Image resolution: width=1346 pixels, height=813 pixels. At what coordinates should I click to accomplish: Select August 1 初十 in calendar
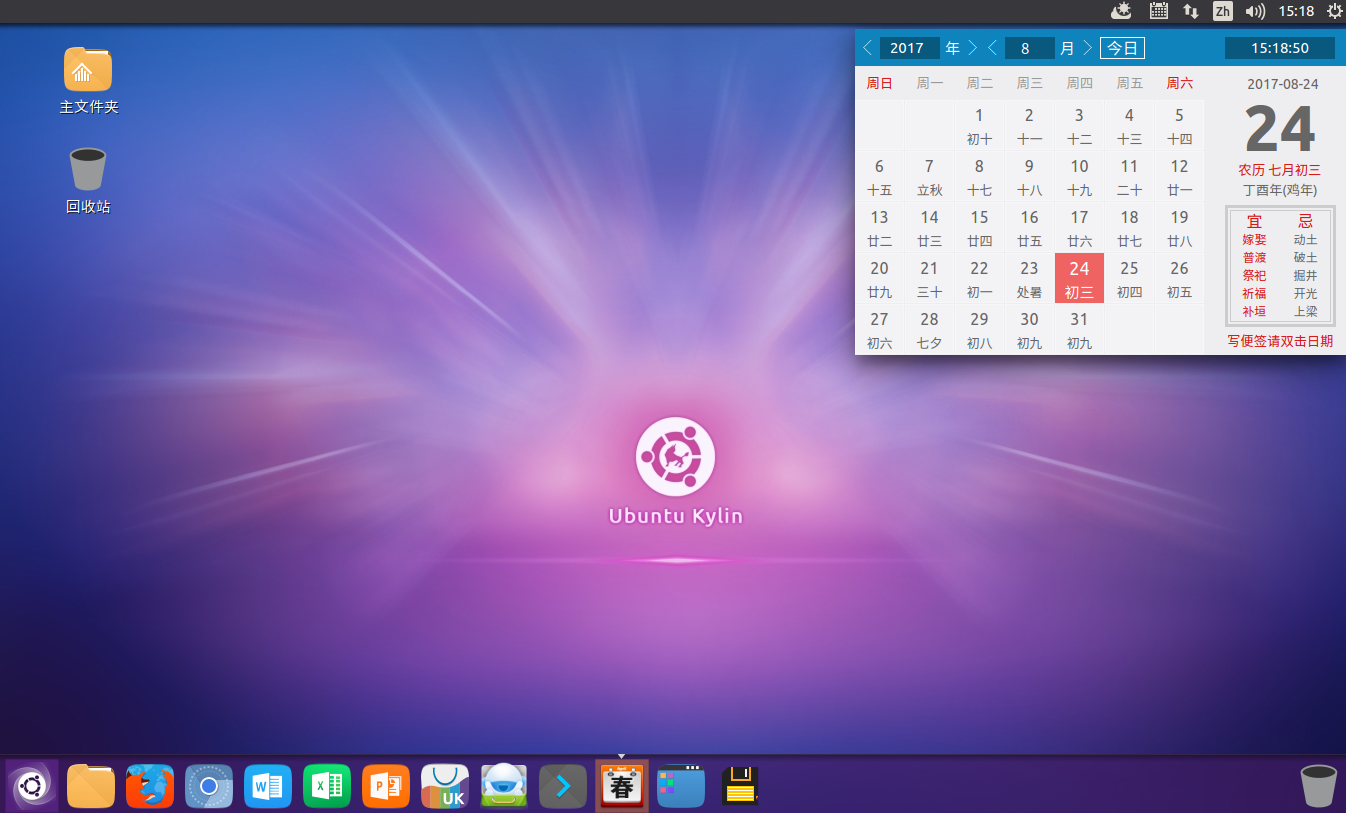click(979, 126)
